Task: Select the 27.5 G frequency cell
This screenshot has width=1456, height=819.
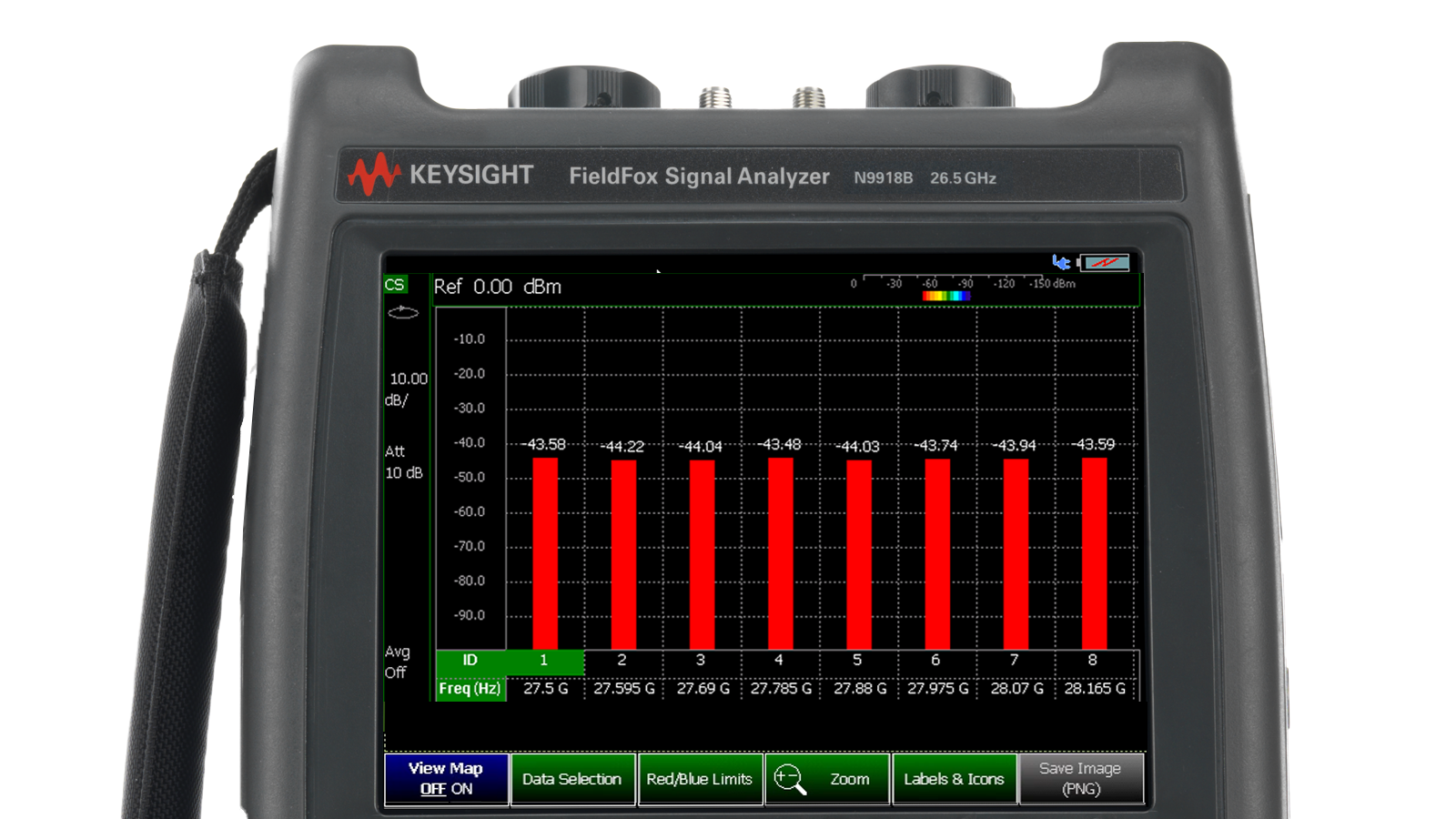Action: 545,689
